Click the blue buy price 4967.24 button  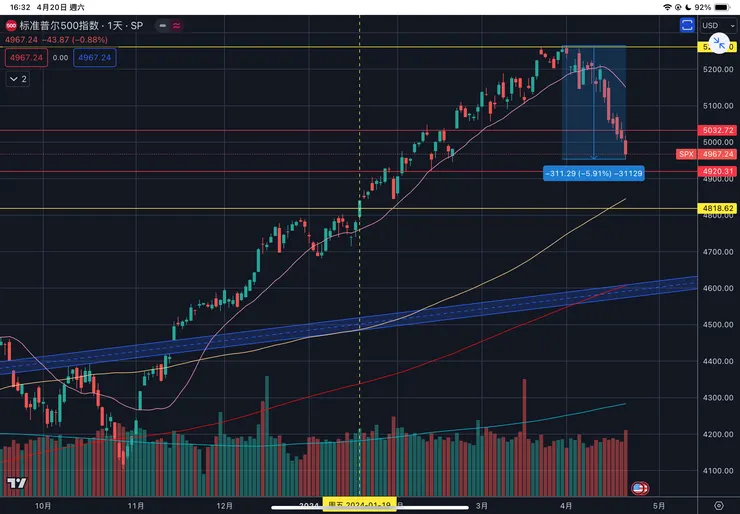tap(95, 59)
